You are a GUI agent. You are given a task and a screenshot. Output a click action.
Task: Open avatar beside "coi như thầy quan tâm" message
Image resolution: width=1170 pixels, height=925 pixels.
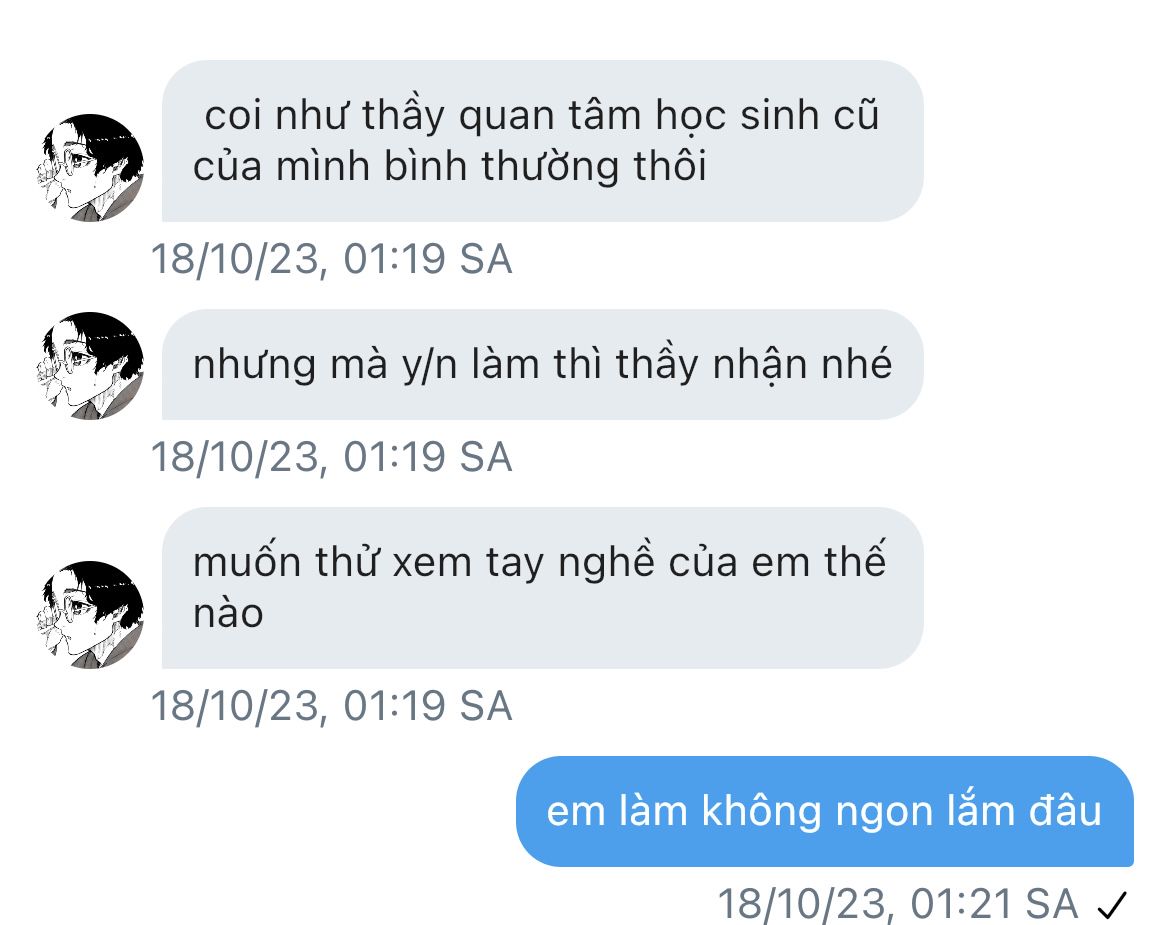click(90, 168)
